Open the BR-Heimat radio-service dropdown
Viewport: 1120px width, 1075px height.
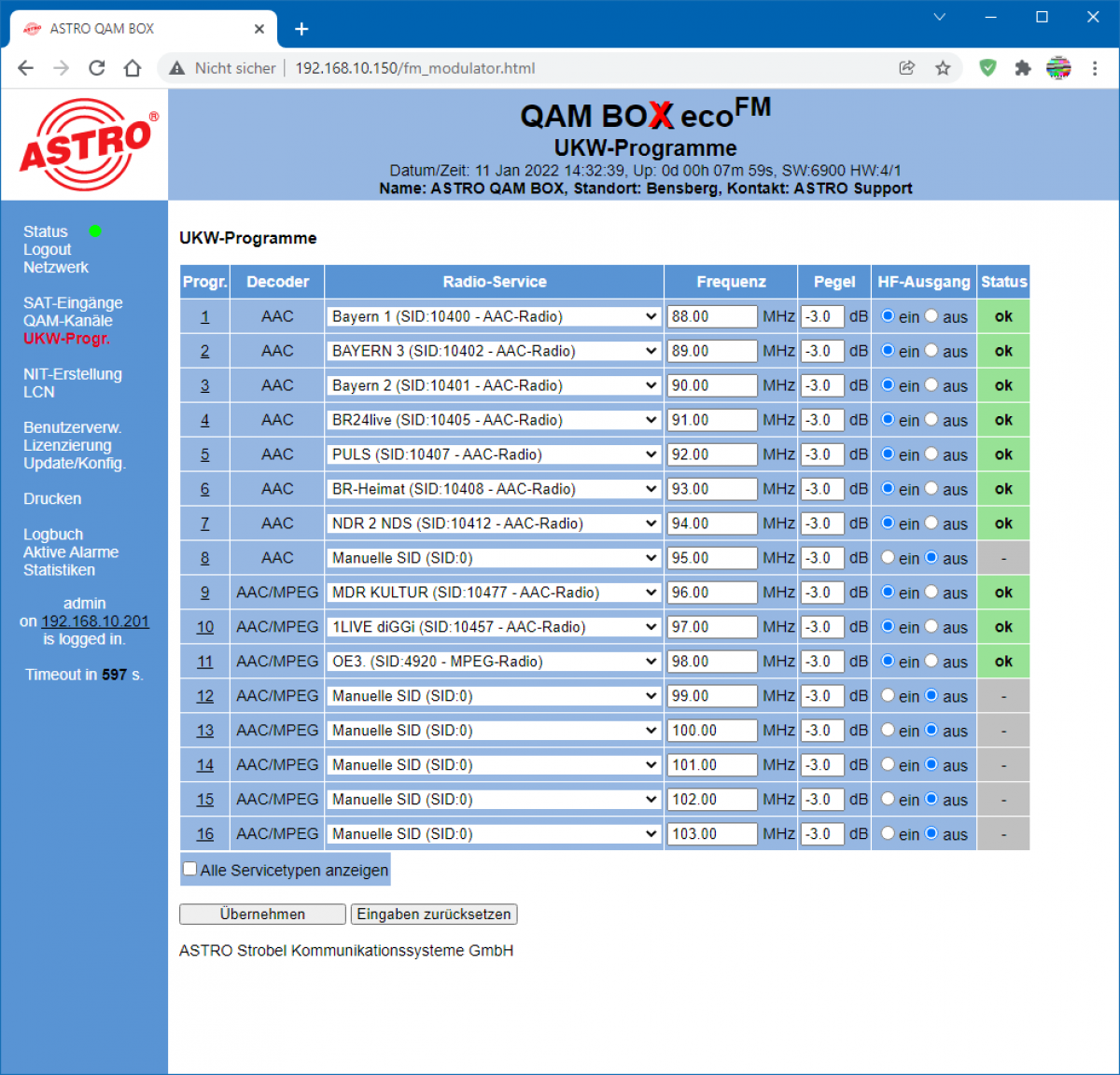point(494,489)
